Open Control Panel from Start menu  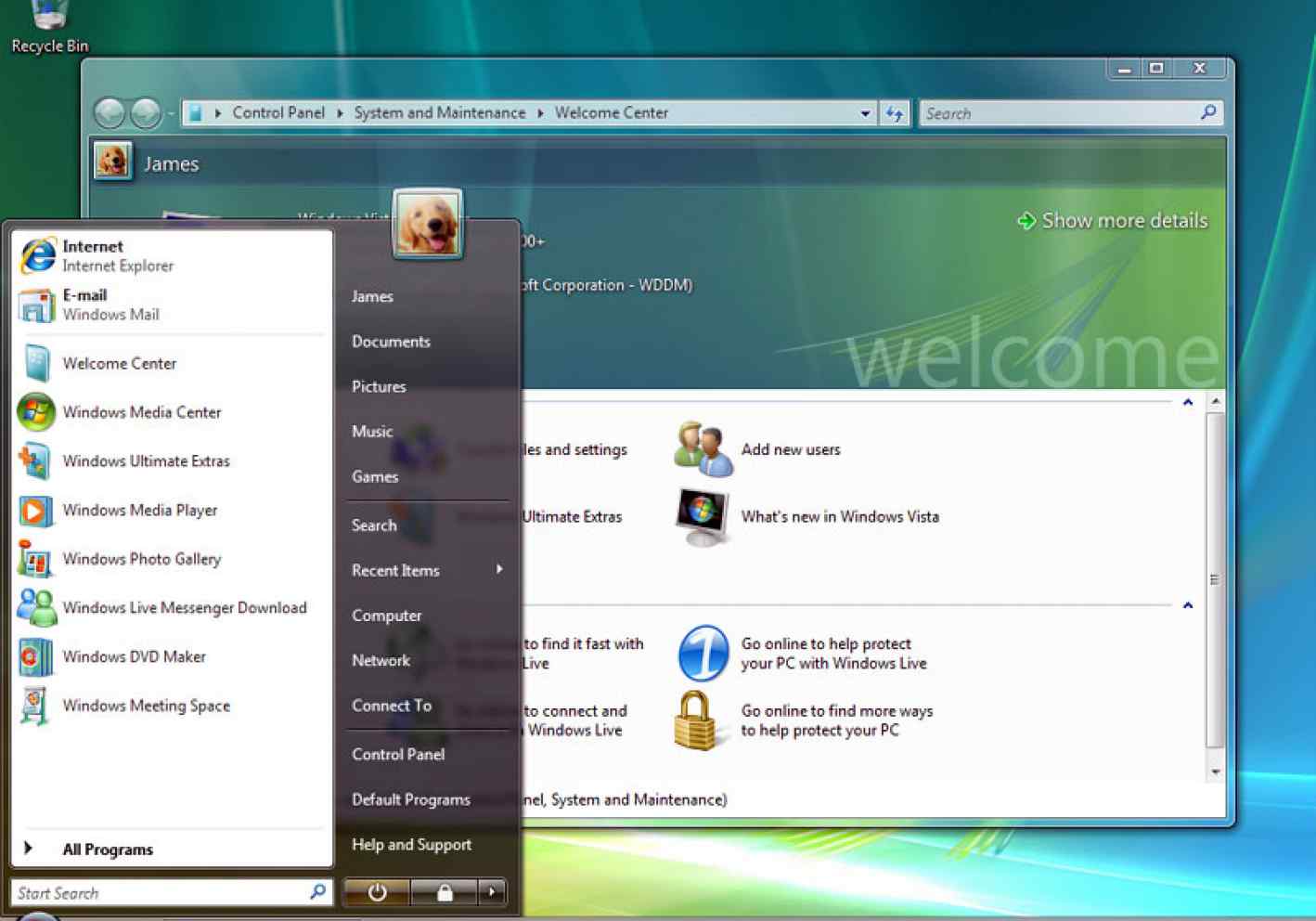pyautogui.click(x=398, y=754)
